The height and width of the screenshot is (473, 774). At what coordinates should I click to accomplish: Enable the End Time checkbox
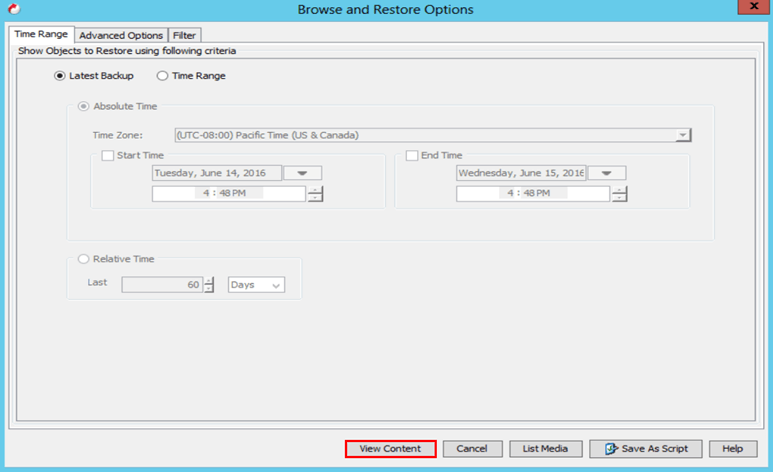[412, 156]
